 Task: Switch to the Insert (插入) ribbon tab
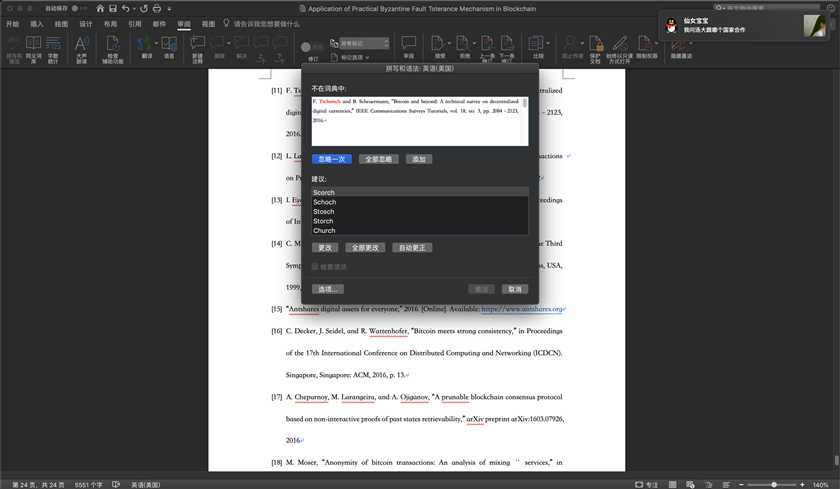point(36,24)
